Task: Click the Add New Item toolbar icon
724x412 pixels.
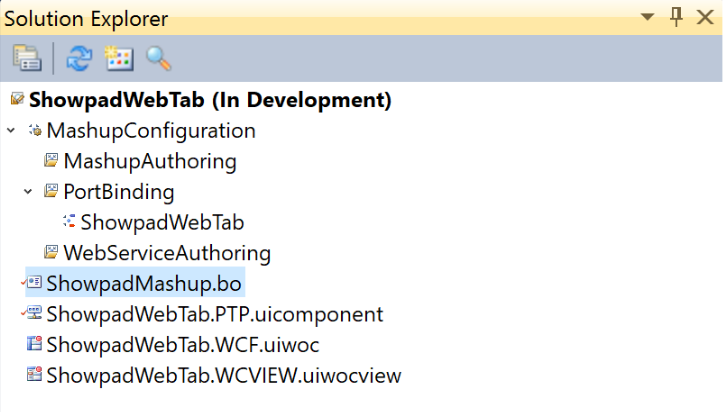Action: click(x=118, y=59)
